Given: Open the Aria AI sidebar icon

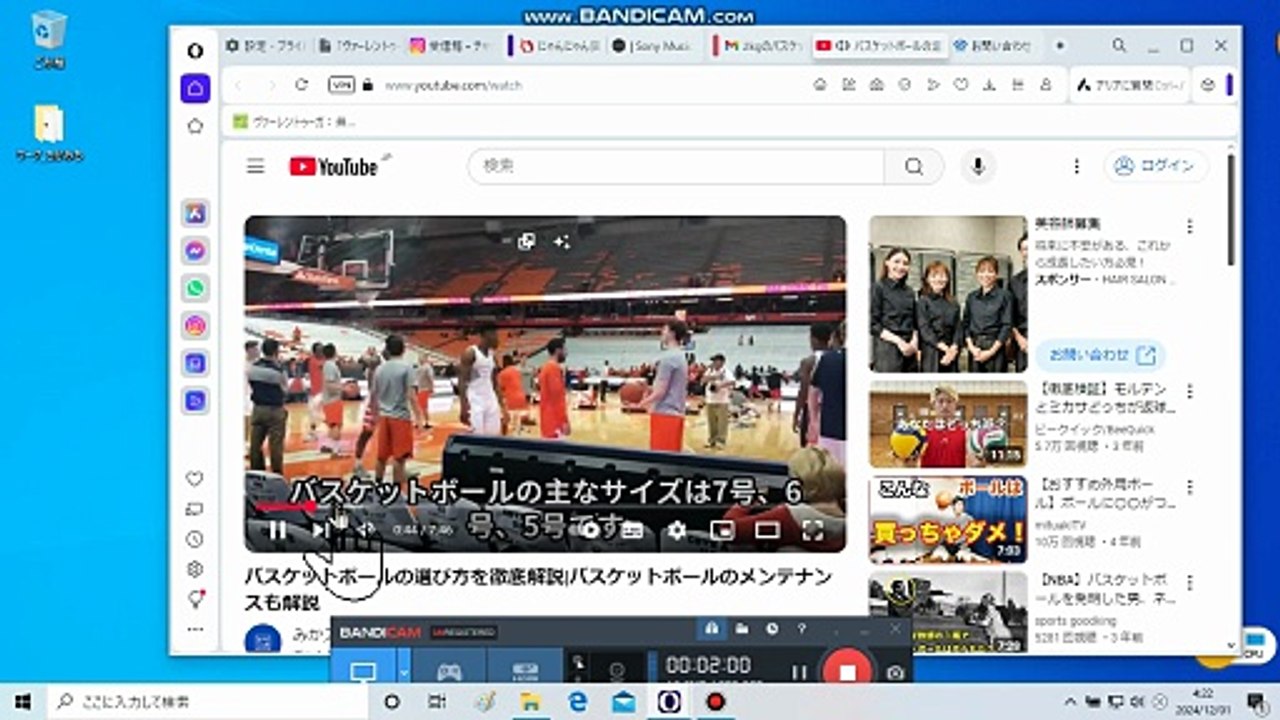Looking at the screenshot, I should (195, 213).
